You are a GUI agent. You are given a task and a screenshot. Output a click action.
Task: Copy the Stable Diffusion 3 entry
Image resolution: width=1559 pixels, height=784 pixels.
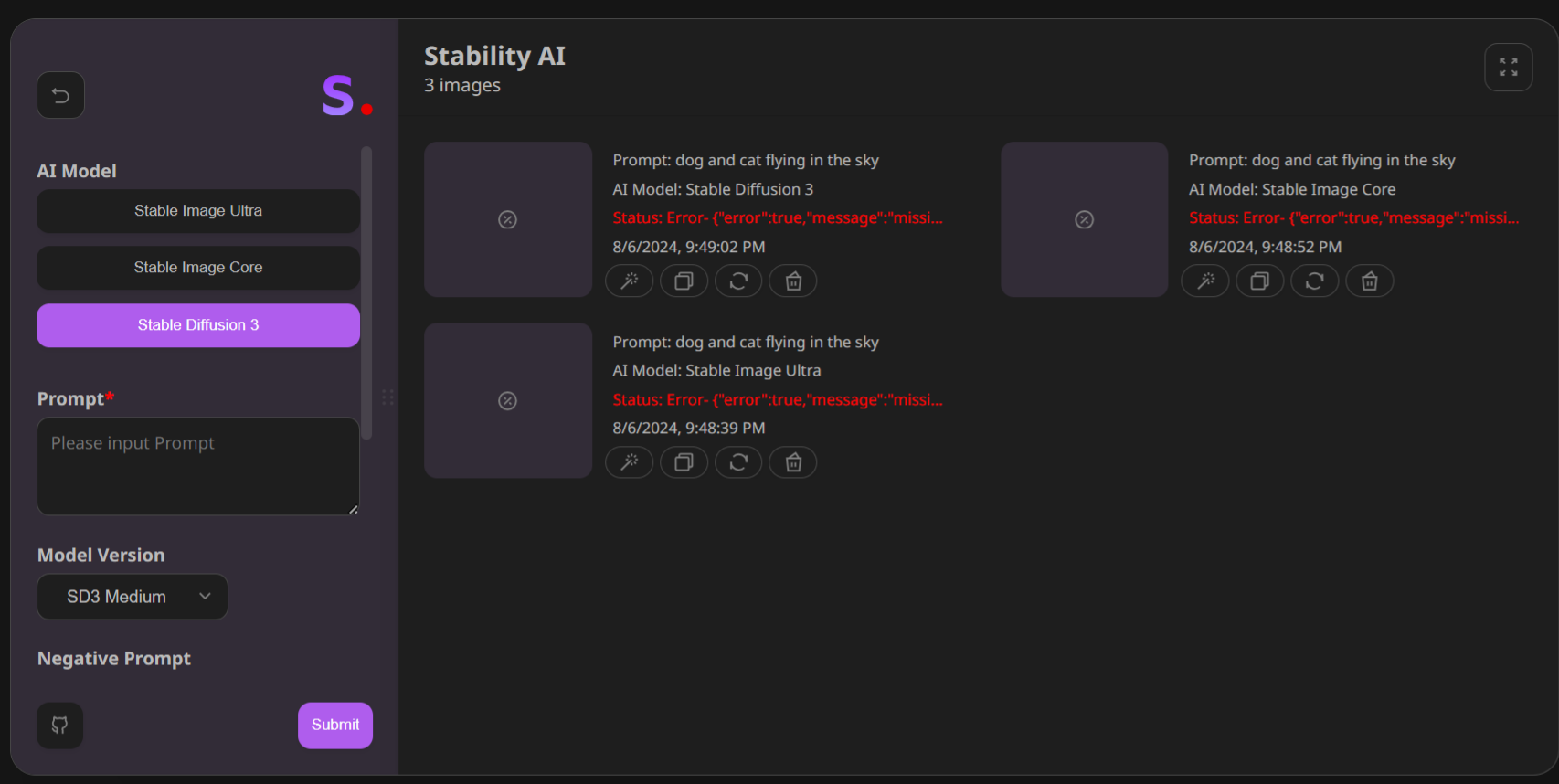click(684, 281)
